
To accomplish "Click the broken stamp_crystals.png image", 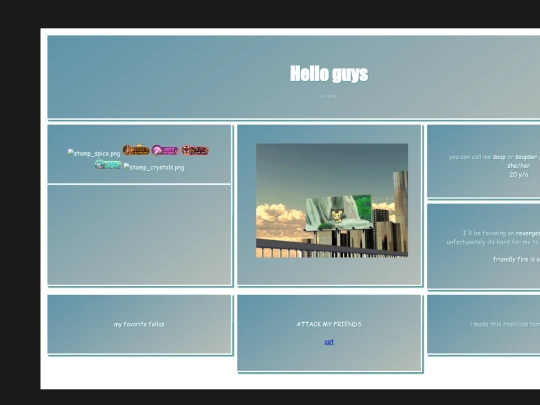I will click(x=154, y=167).
